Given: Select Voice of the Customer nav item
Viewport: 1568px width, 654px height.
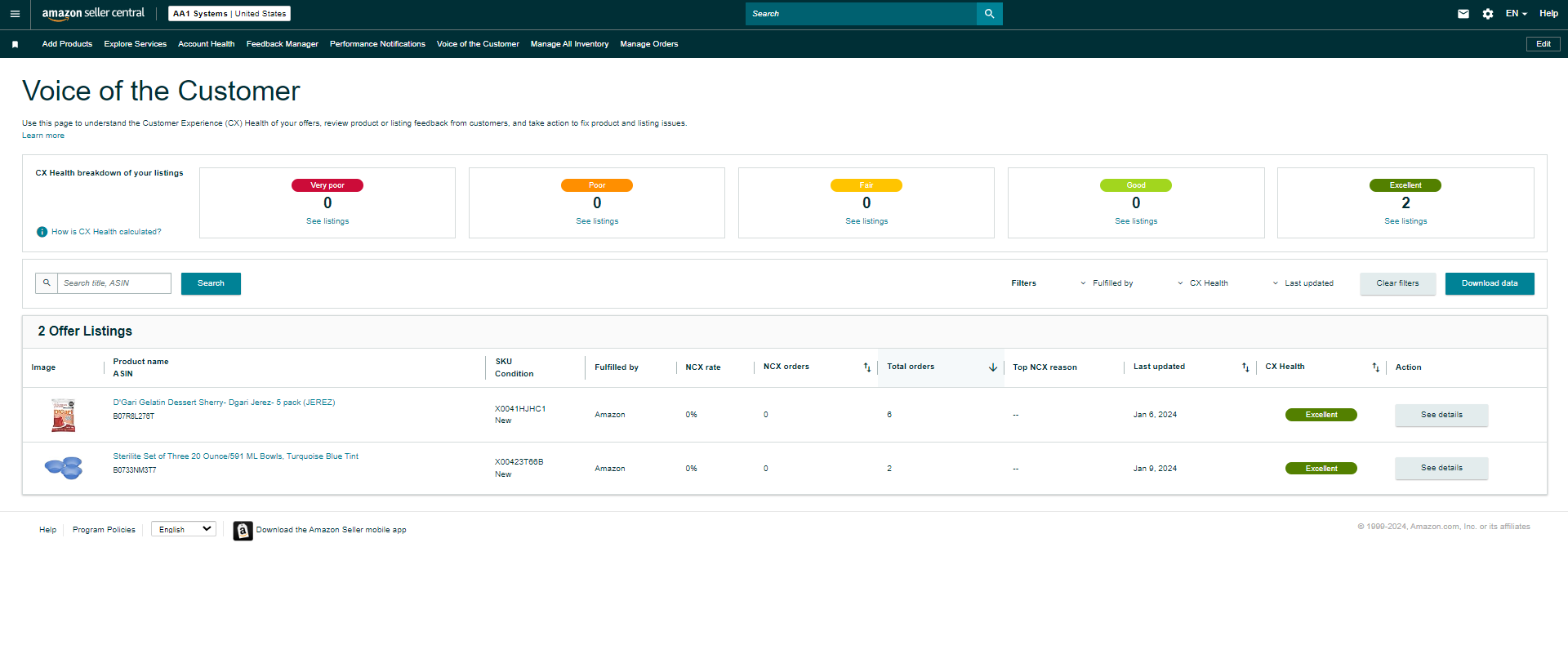Looking at the screenshot, I should pyautogui.click(x=478, y=44).
